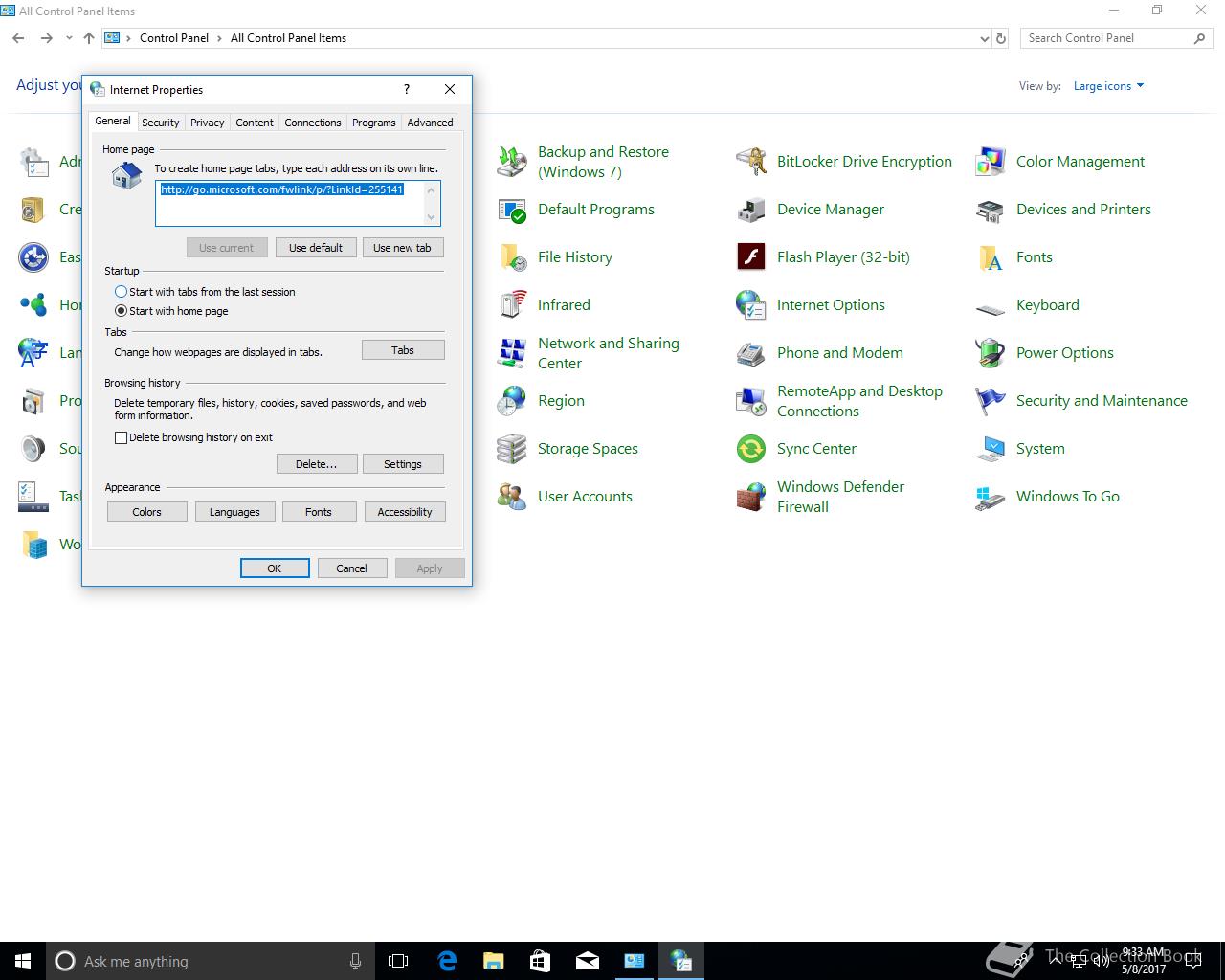Open RemoteApp and Desktop Connections icon
Image resolution: width=1225 pixels, height=980 pixels.
point(751,401)
